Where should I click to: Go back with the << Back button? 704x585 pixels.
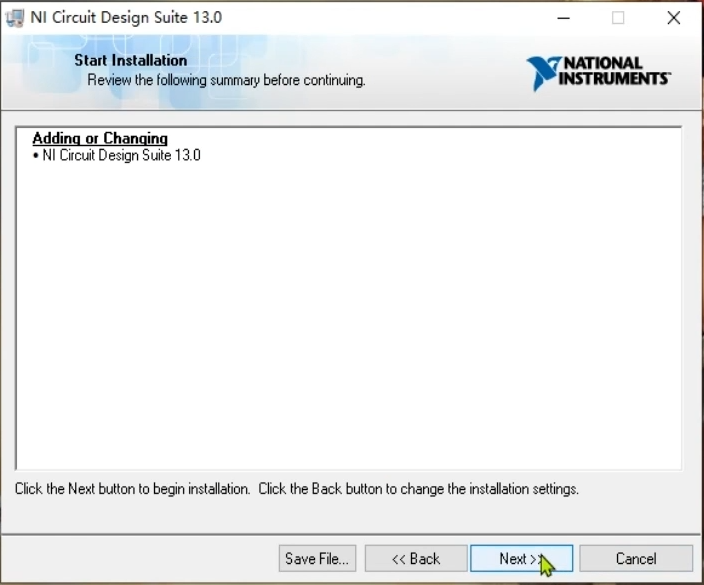[416, 559]
